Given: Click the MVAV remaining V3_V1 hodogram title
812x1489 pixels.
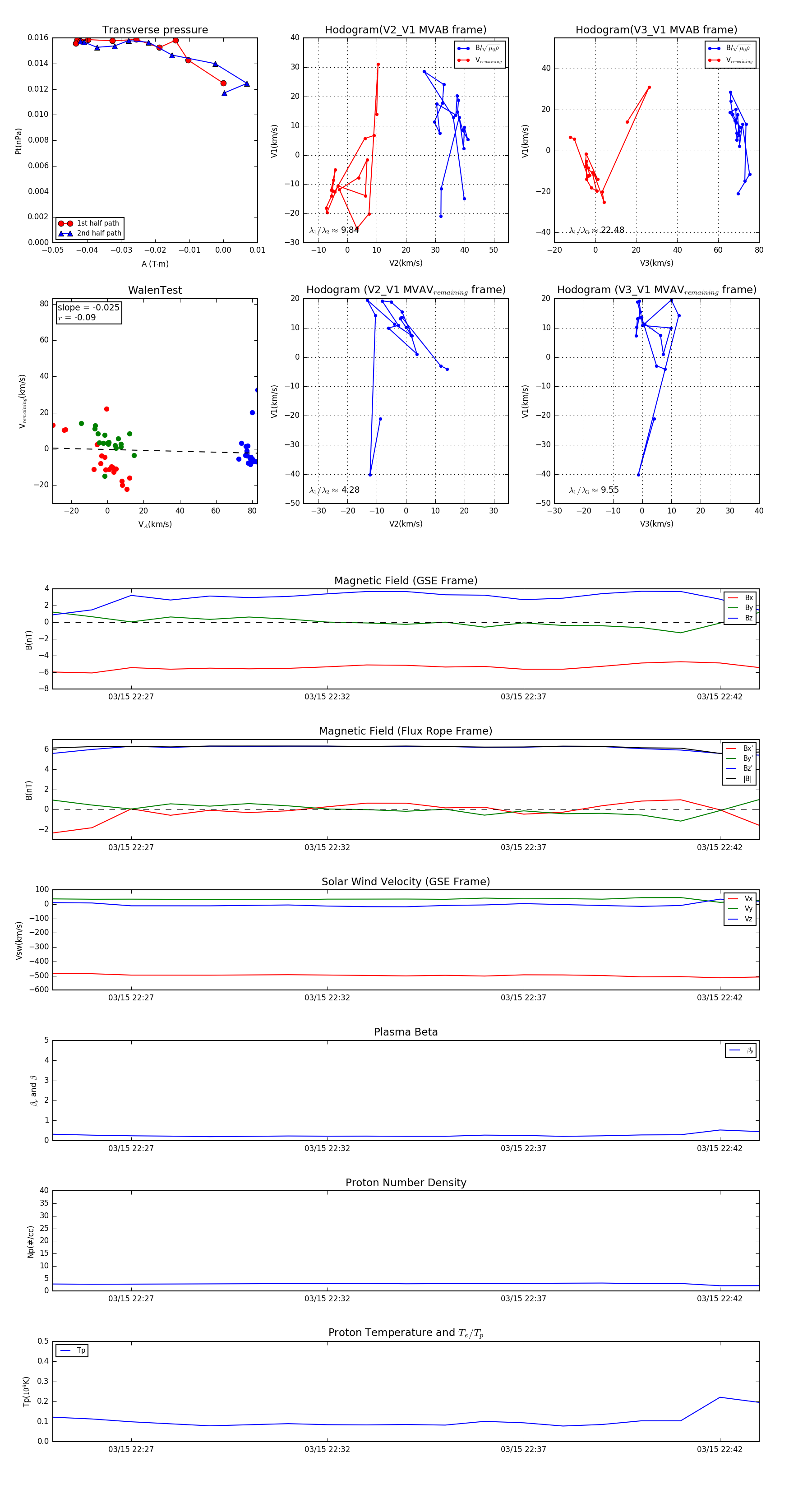Looking at the screenshot, I should (x=656, y=290).
